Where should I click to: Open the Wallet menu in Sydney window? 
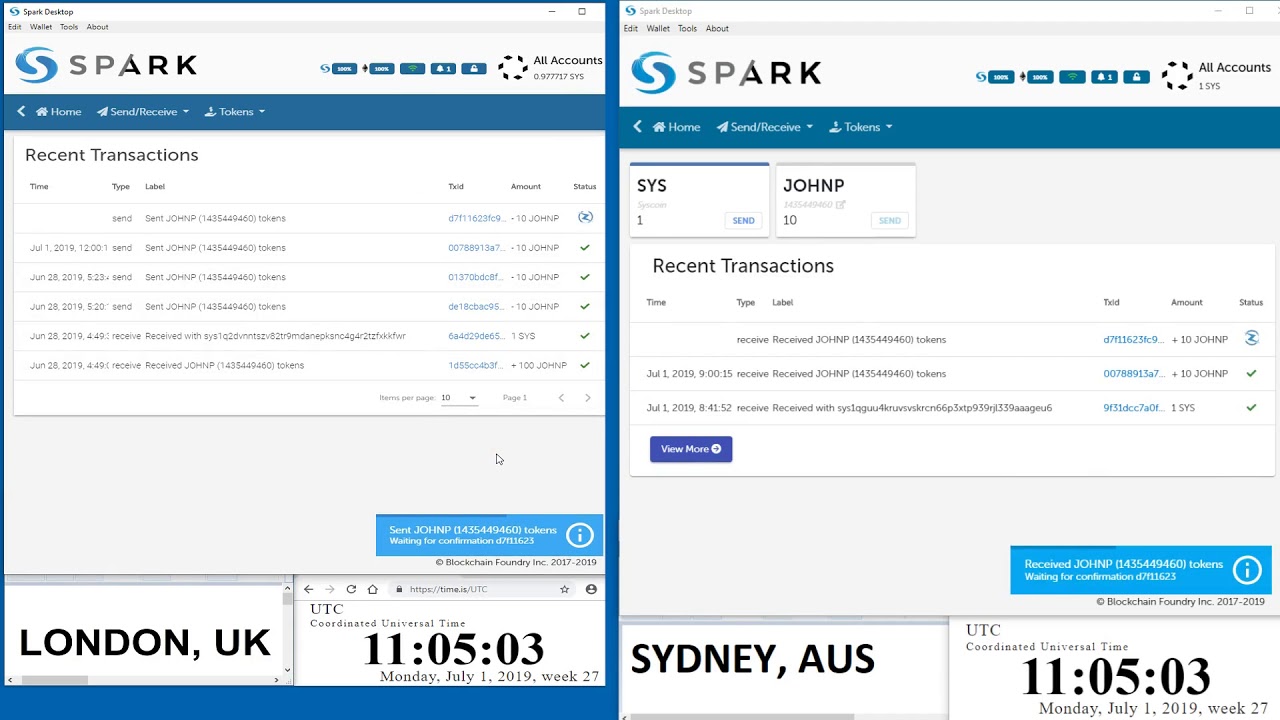(x=658, y=28)
